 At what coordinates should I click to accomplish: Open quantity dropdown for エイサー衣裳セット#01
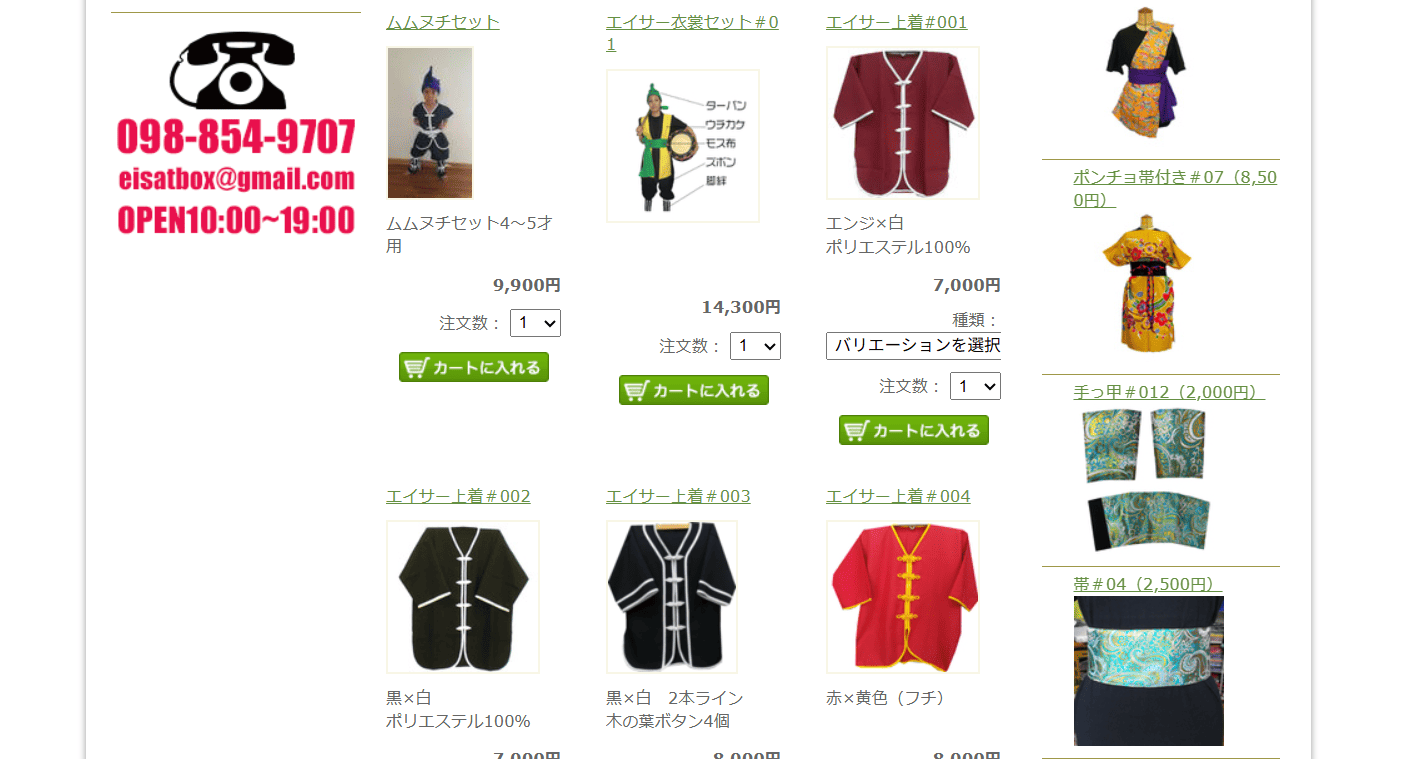[755, 346]
